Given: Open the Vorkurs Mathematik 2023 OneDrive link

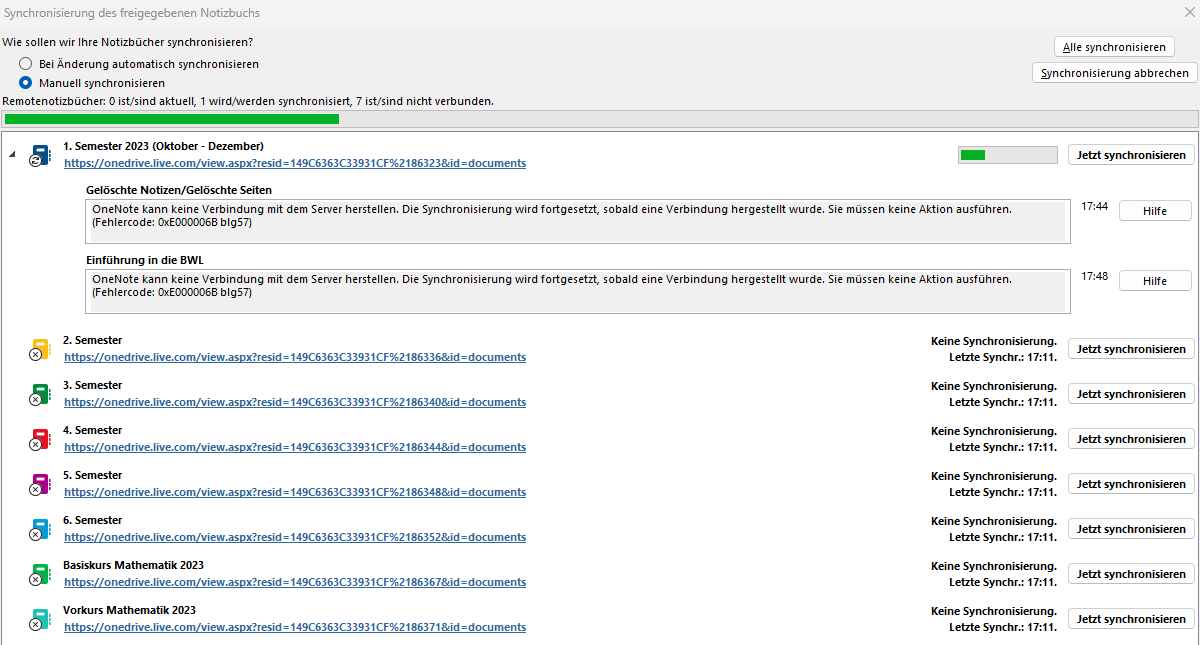Looking at the screenshot, I should coord(295,627).
